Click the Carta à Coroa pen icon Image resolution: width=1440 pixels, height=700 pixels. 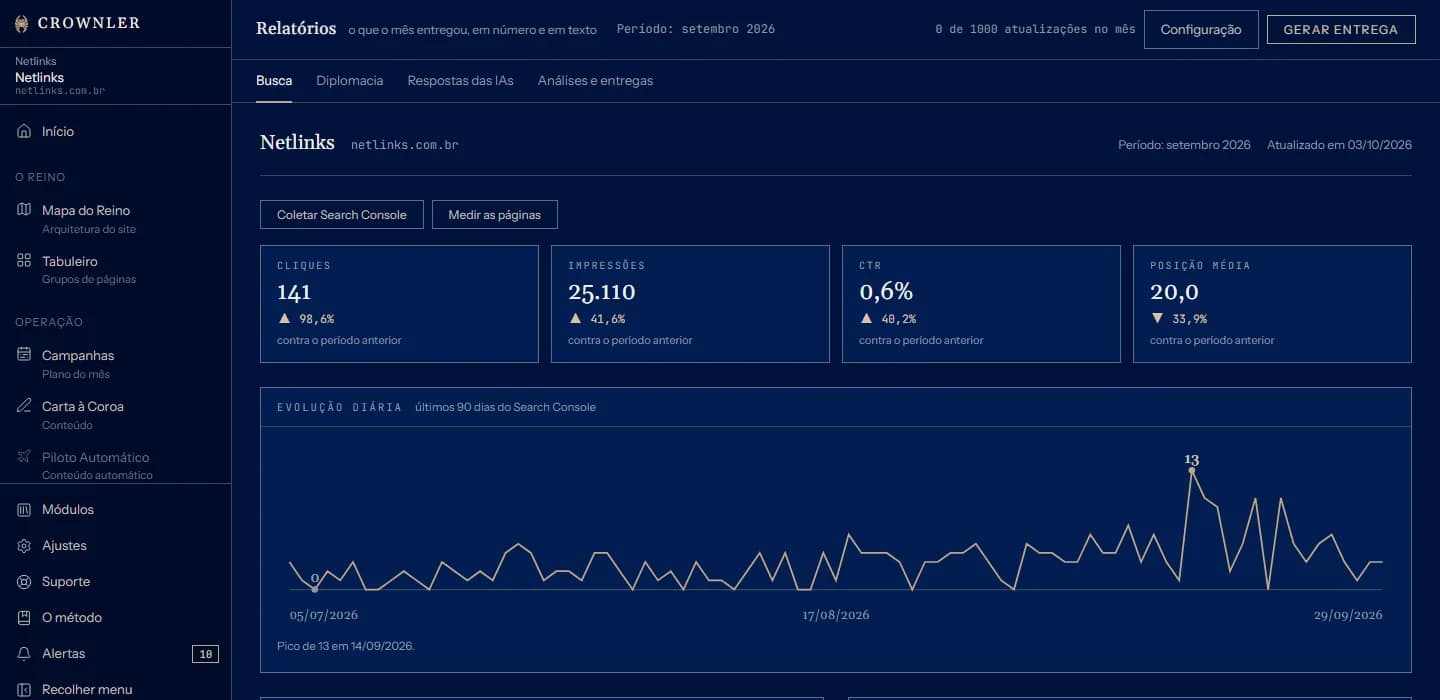[24, 406]
